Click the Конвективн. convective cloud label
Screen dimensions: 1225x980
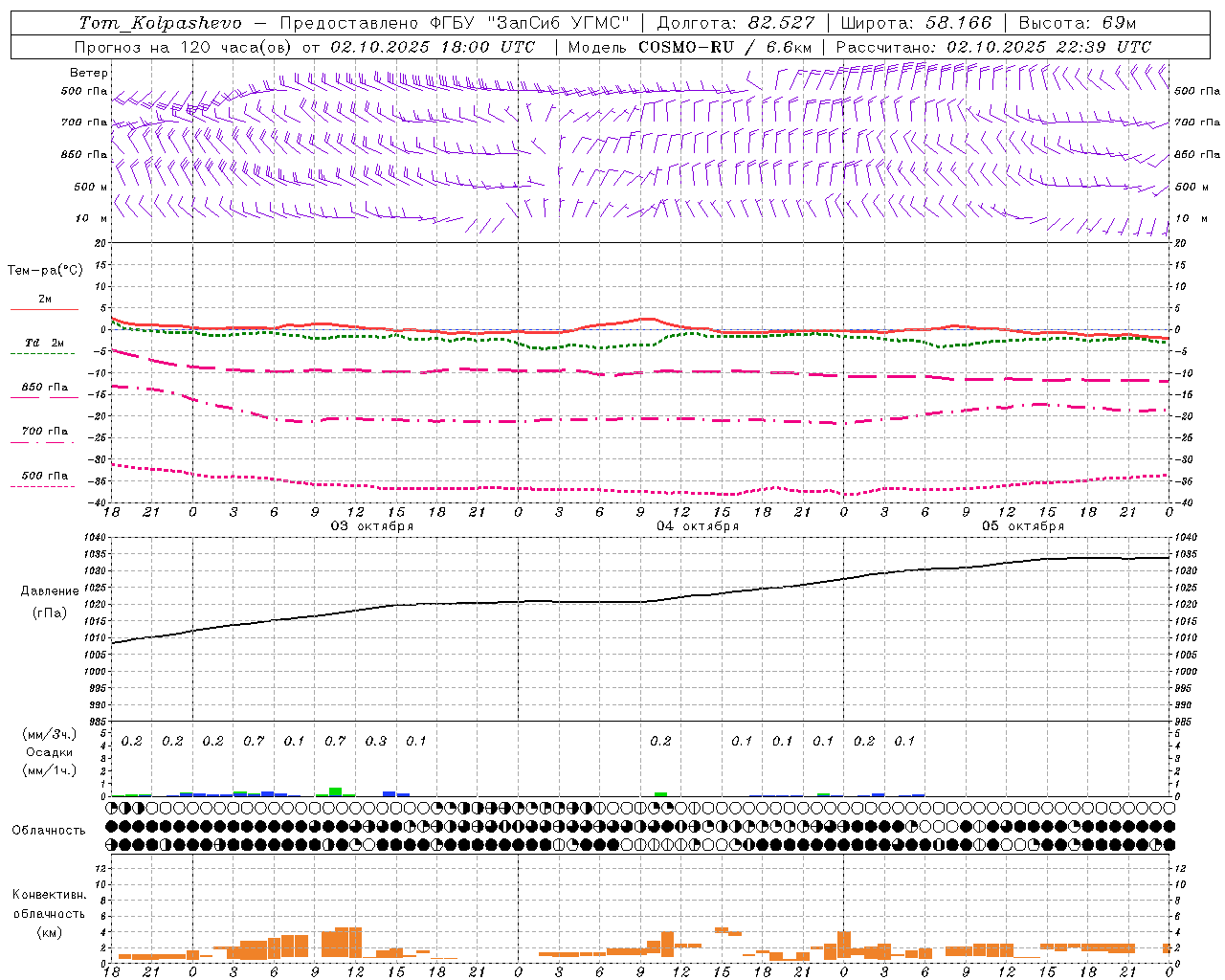(50, 895)
